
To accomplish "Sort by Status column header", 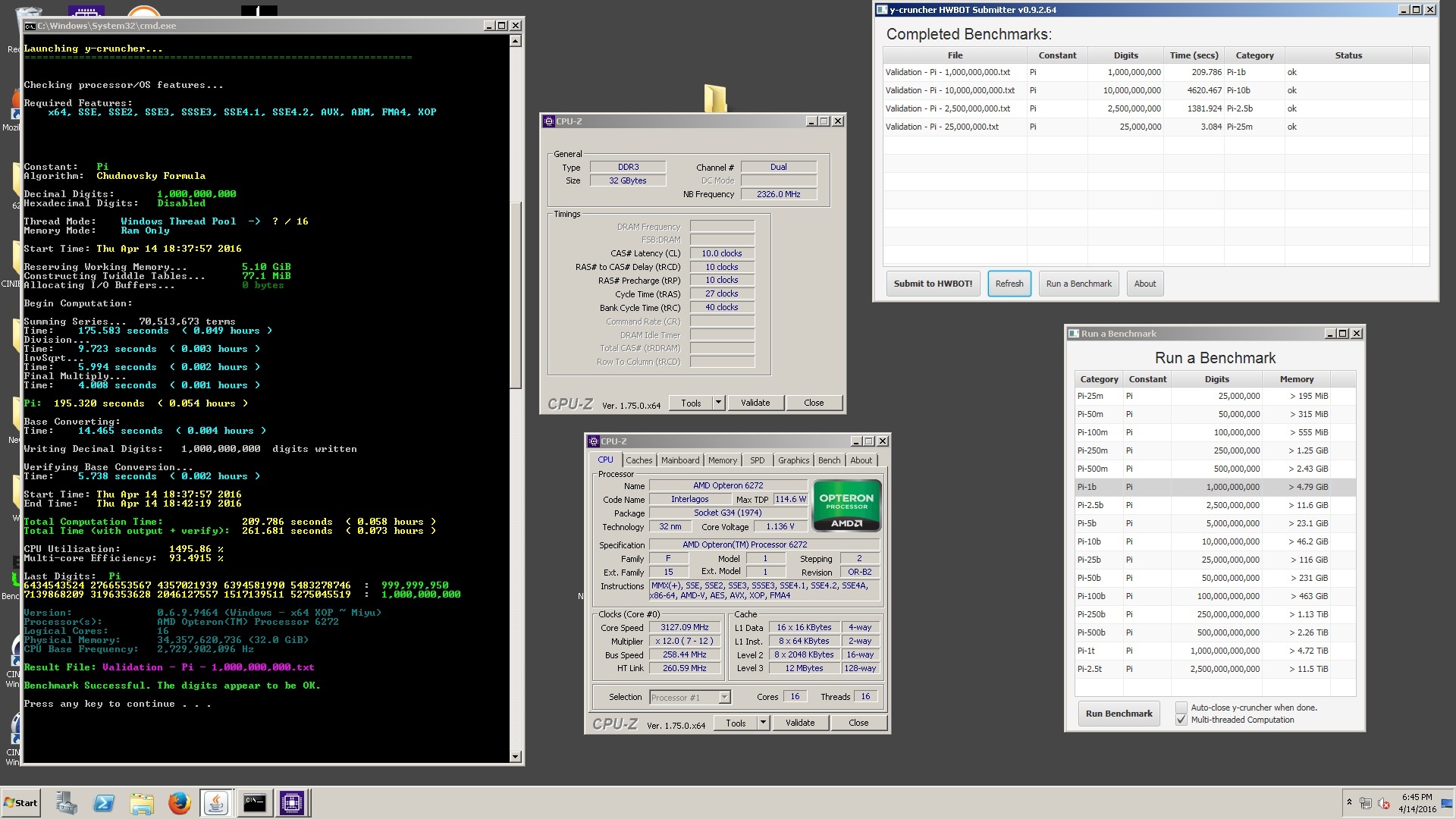I will tap(1348, 55).
